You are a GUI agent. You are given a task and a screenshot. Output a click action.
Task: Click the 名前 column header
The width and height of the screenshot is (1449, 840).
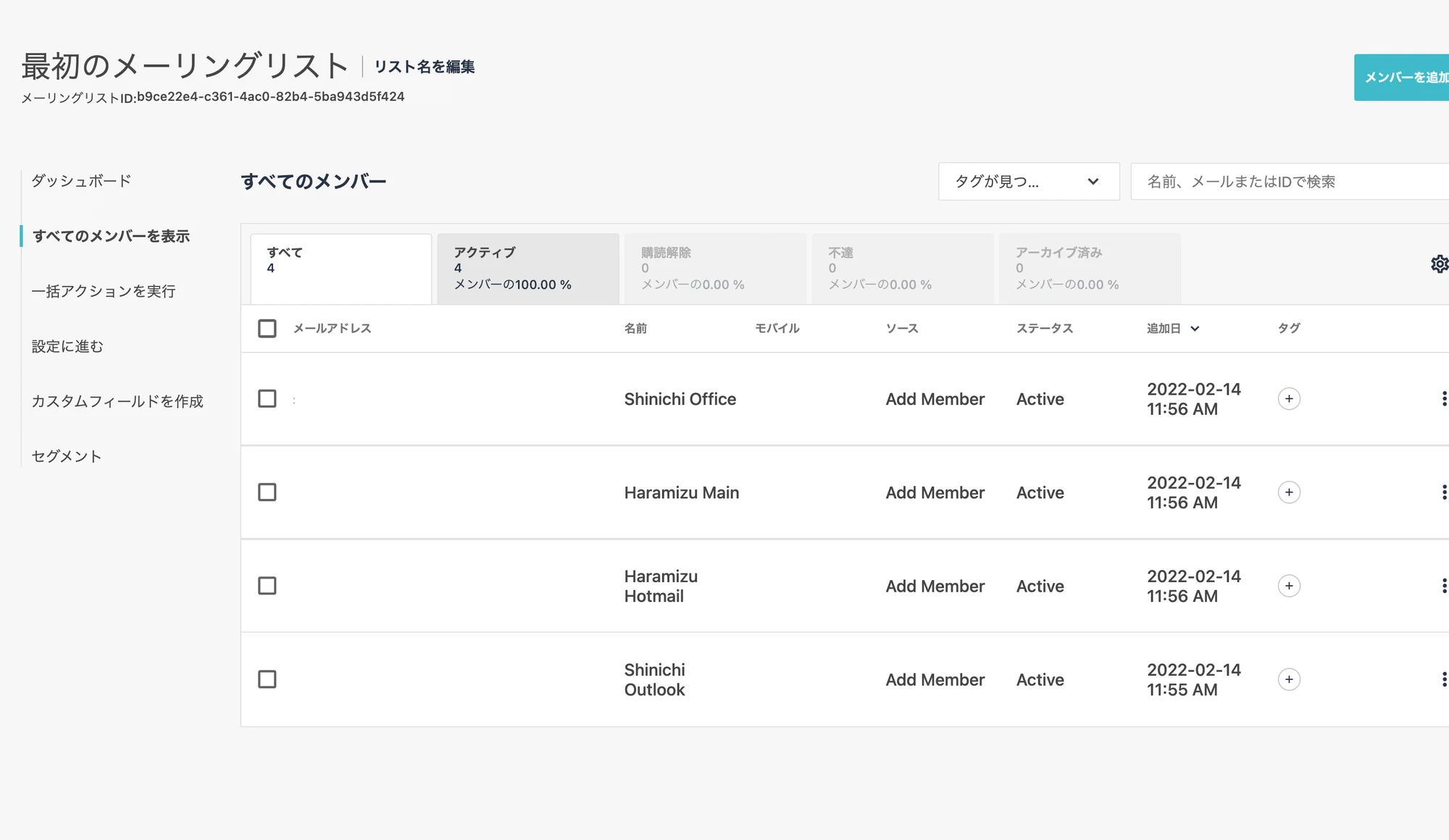point(635,329)
